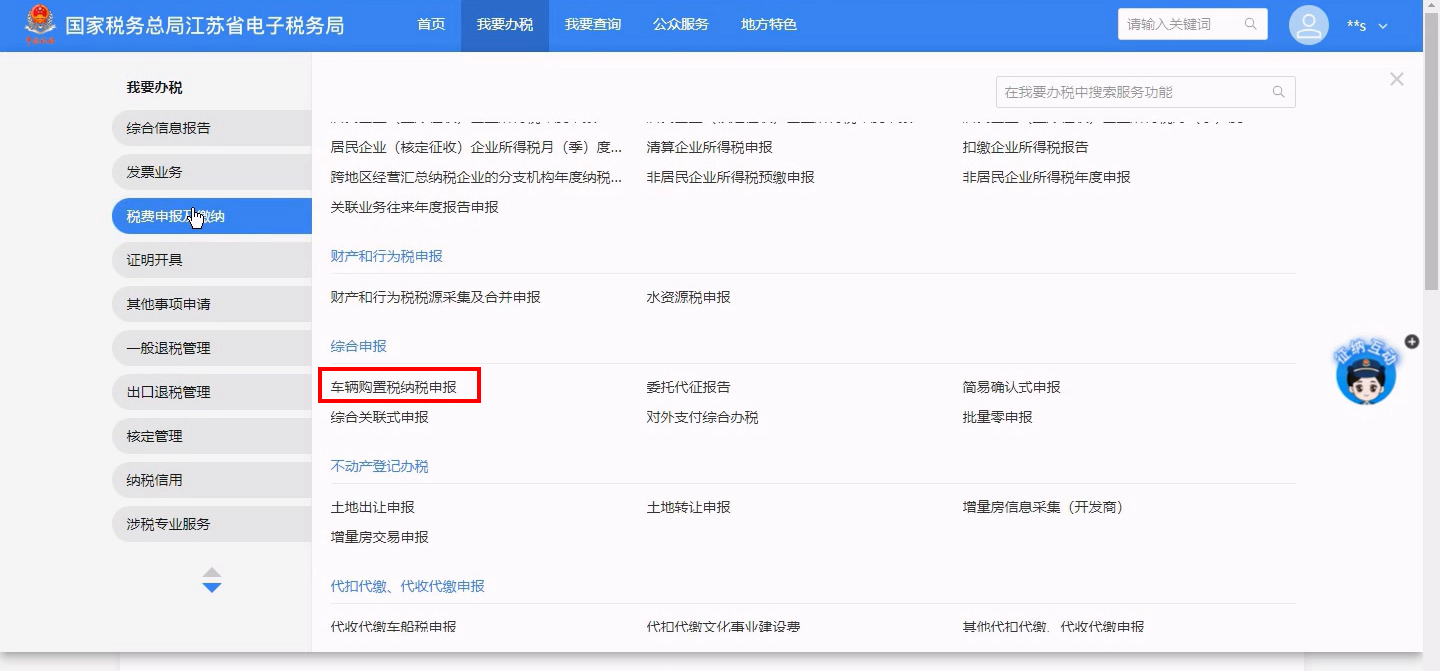The height and width of the screenshot is (671, 1440).
Task: Click magnifier in service function search box
Action: point(1278,92)
